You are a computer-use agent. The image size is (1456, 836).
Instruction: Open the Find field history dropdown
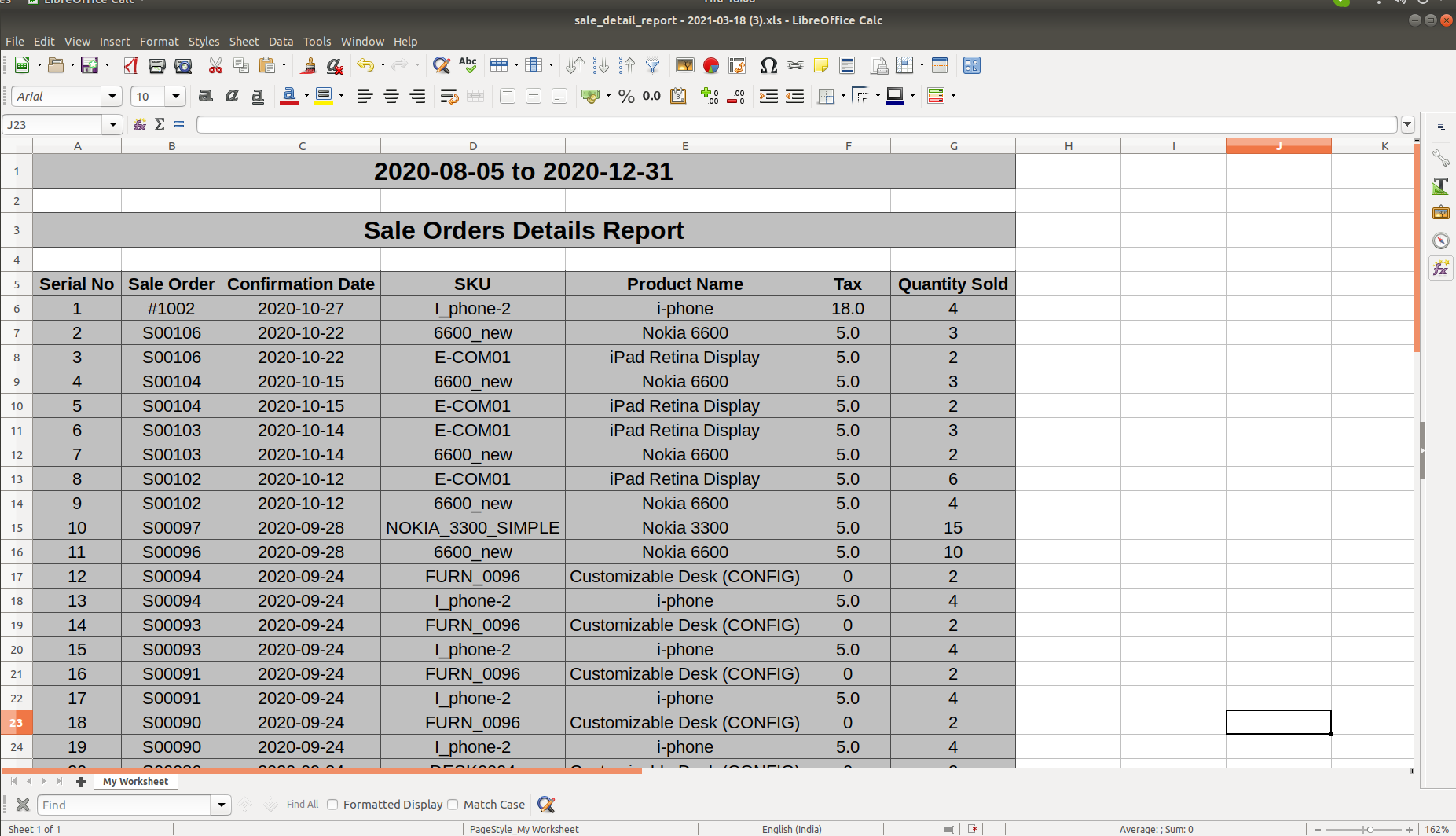(x=222, y=805)
